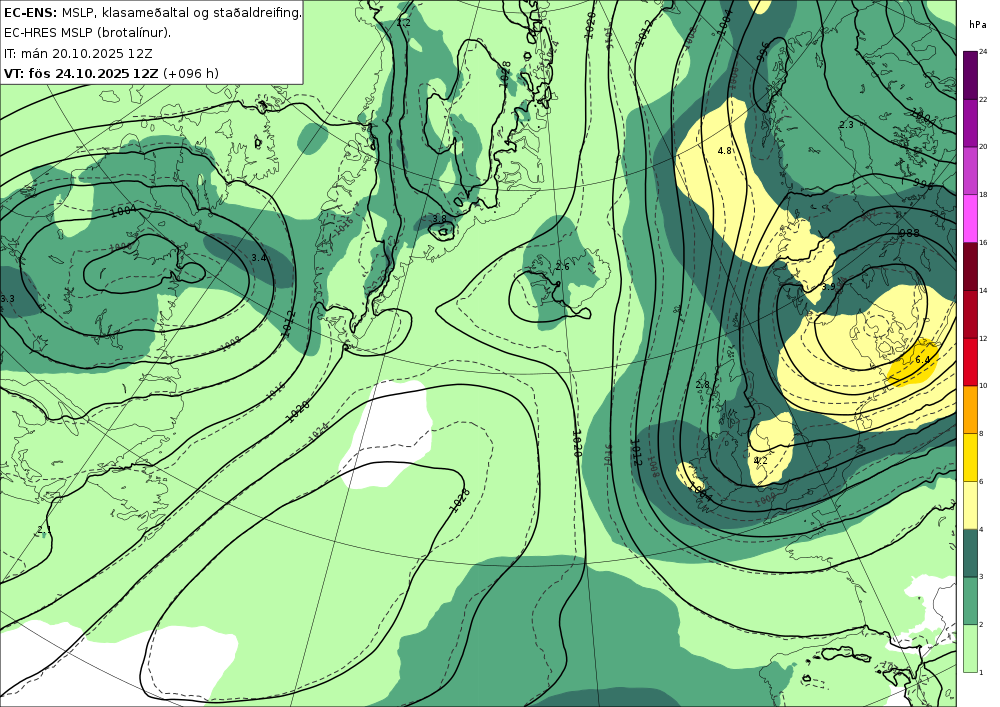Screen dimensions: 1000x707
Task: Click the 3.9 spread value on map
Action: click(828, 287)
